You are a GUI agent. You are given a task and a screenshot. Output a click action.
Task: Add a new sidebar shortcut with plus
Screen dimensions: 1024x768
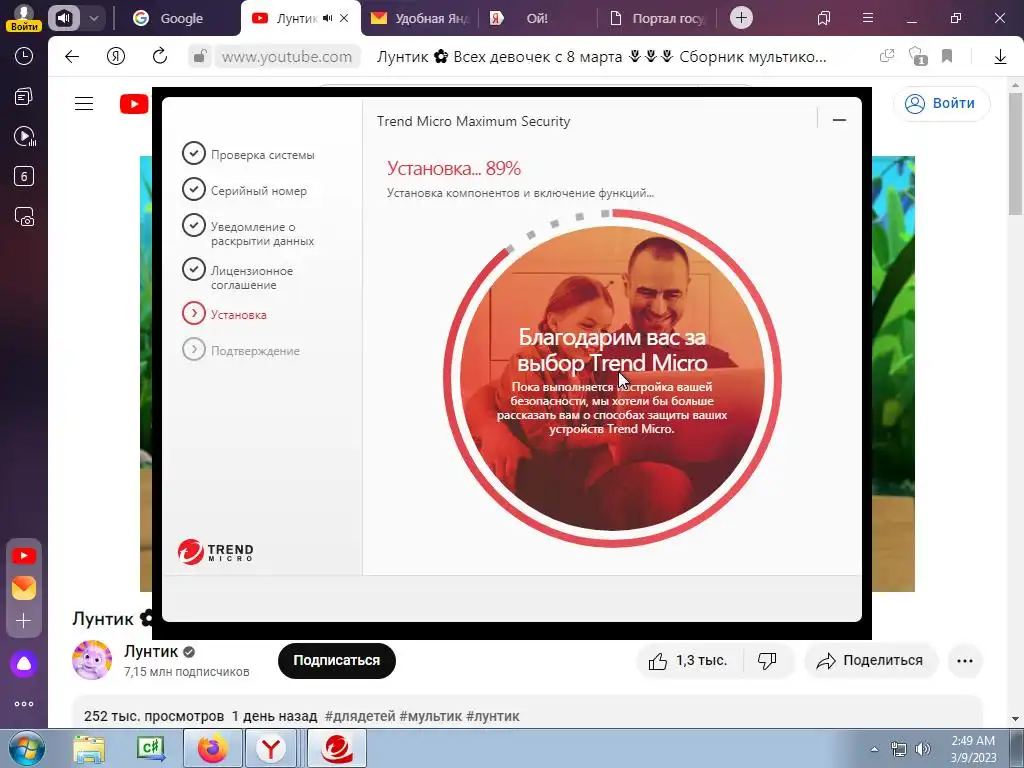pos(24,620)
